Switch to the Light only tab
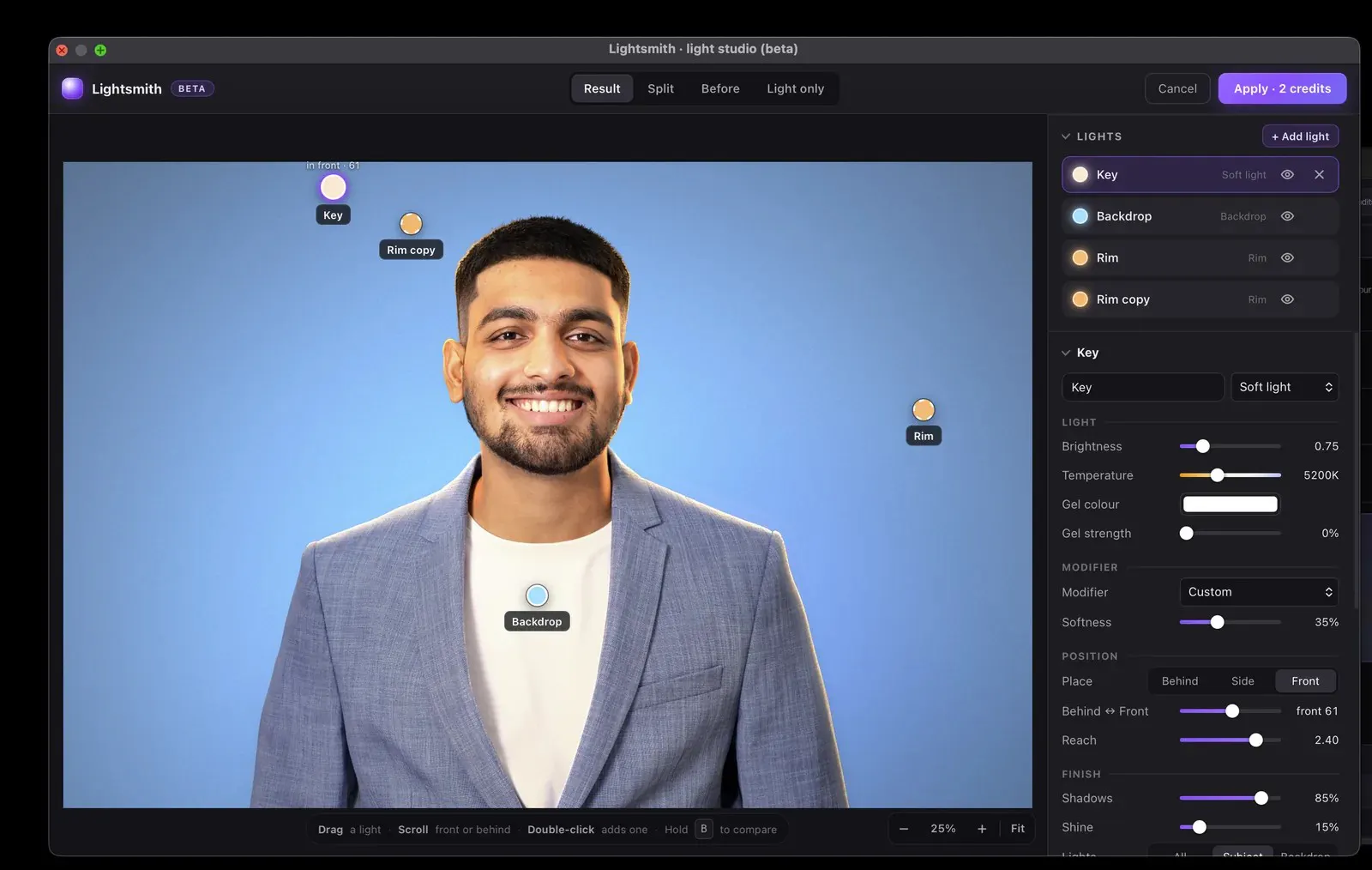1372x870 pixels. (x=795, y=88)
